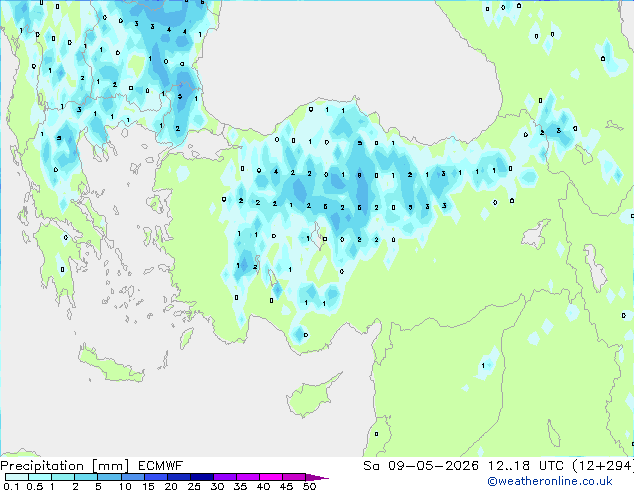Image resolution: width=634 pixels, height=490 pixels.
Task: Click the "30" legend value label
Action: (x=217, y=486)
